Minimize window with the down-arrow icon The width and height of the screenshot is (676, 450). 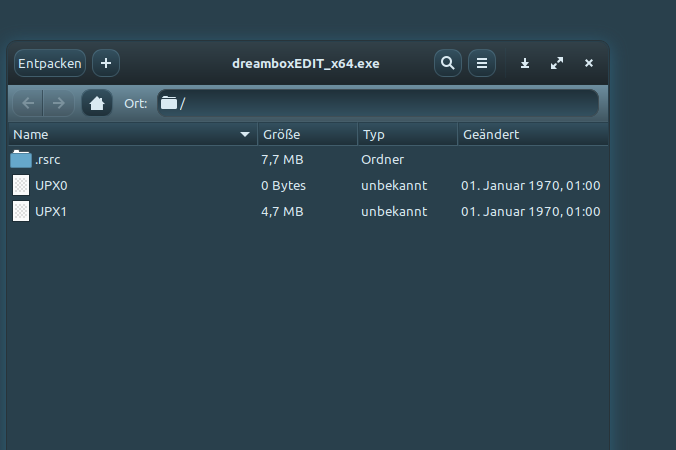click(x=525, y=63)
